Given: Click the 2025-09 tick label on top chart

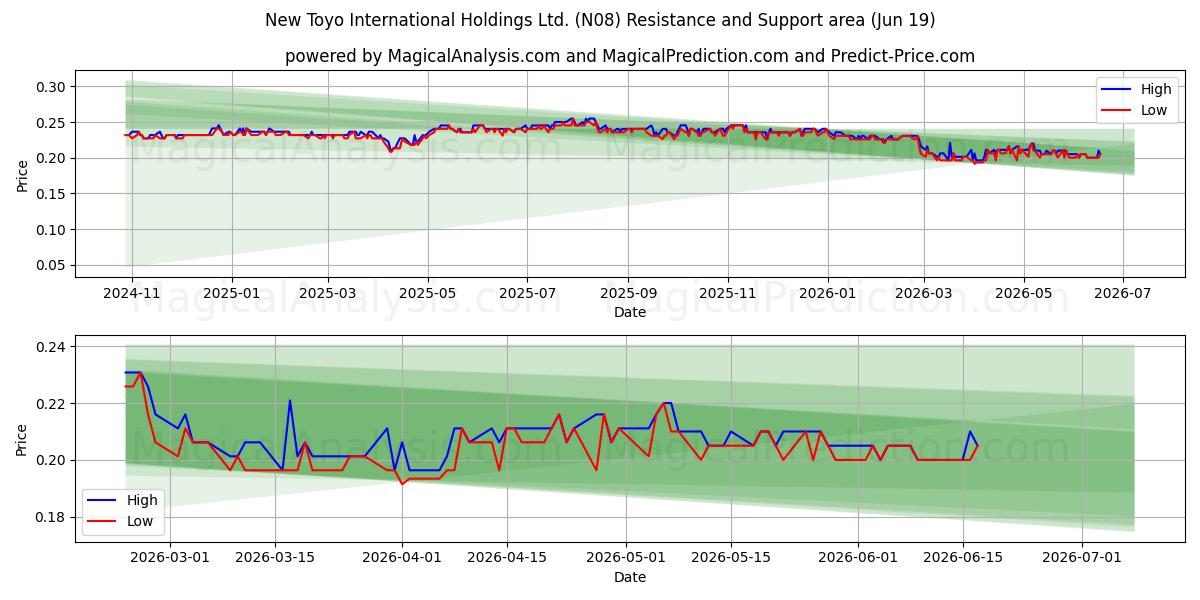Looking at the screenshot, I should pos(630,294).
